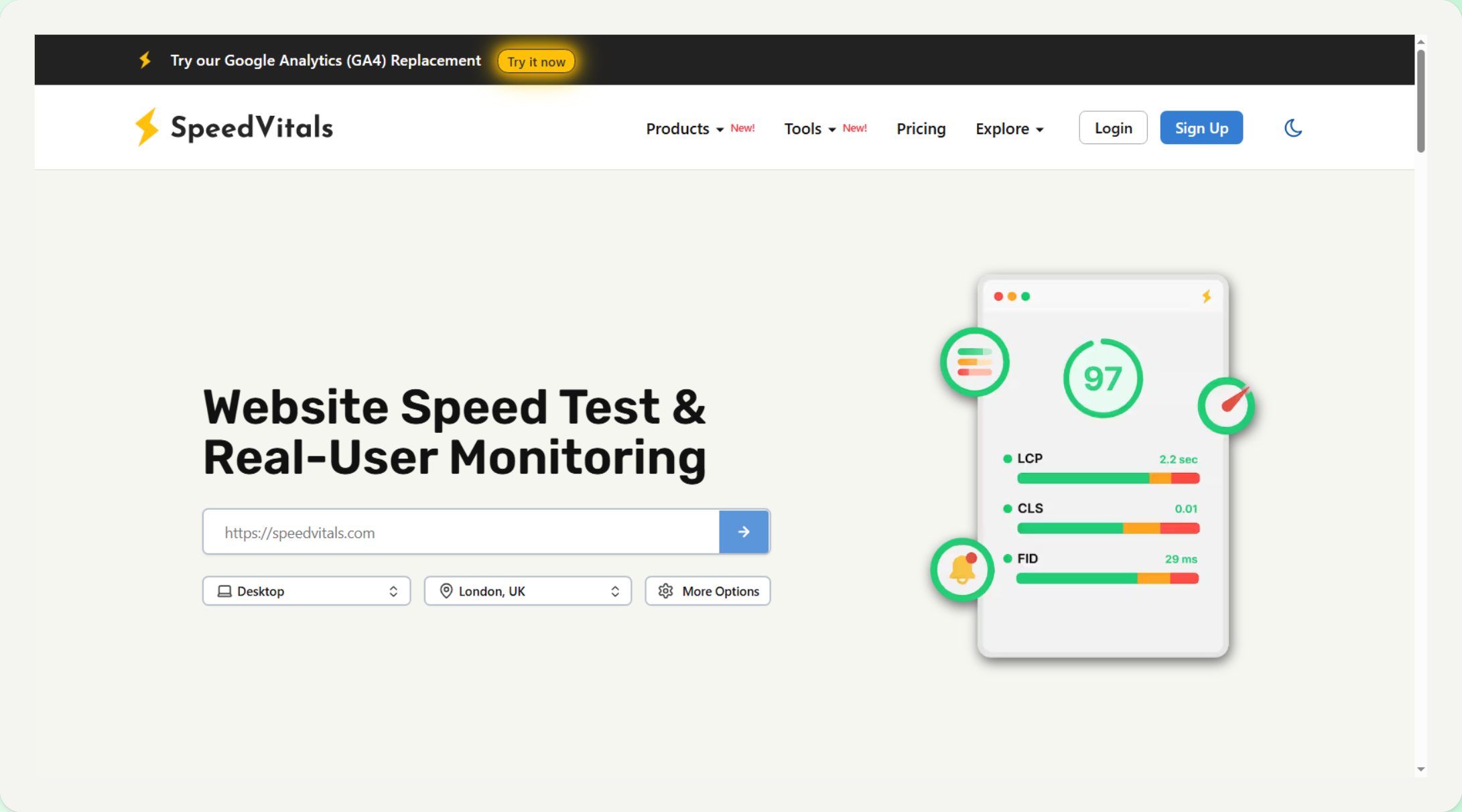This screenshot has height=812, width=1462.
Task: Open the Desktop device dropdown
Action: pos(306,591)
